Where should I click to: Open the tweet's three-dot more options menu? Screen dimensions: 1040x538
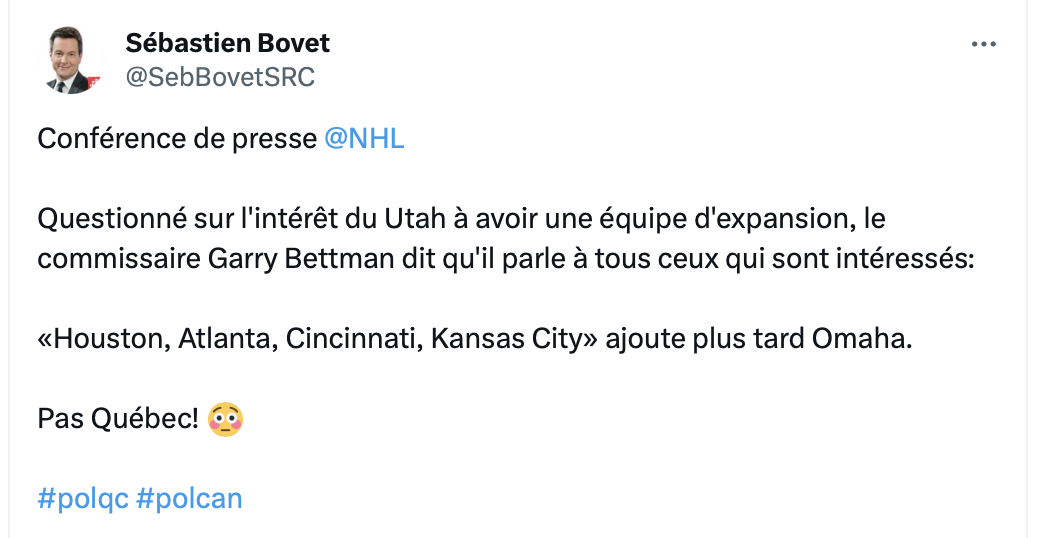click(x=983, y=44)
